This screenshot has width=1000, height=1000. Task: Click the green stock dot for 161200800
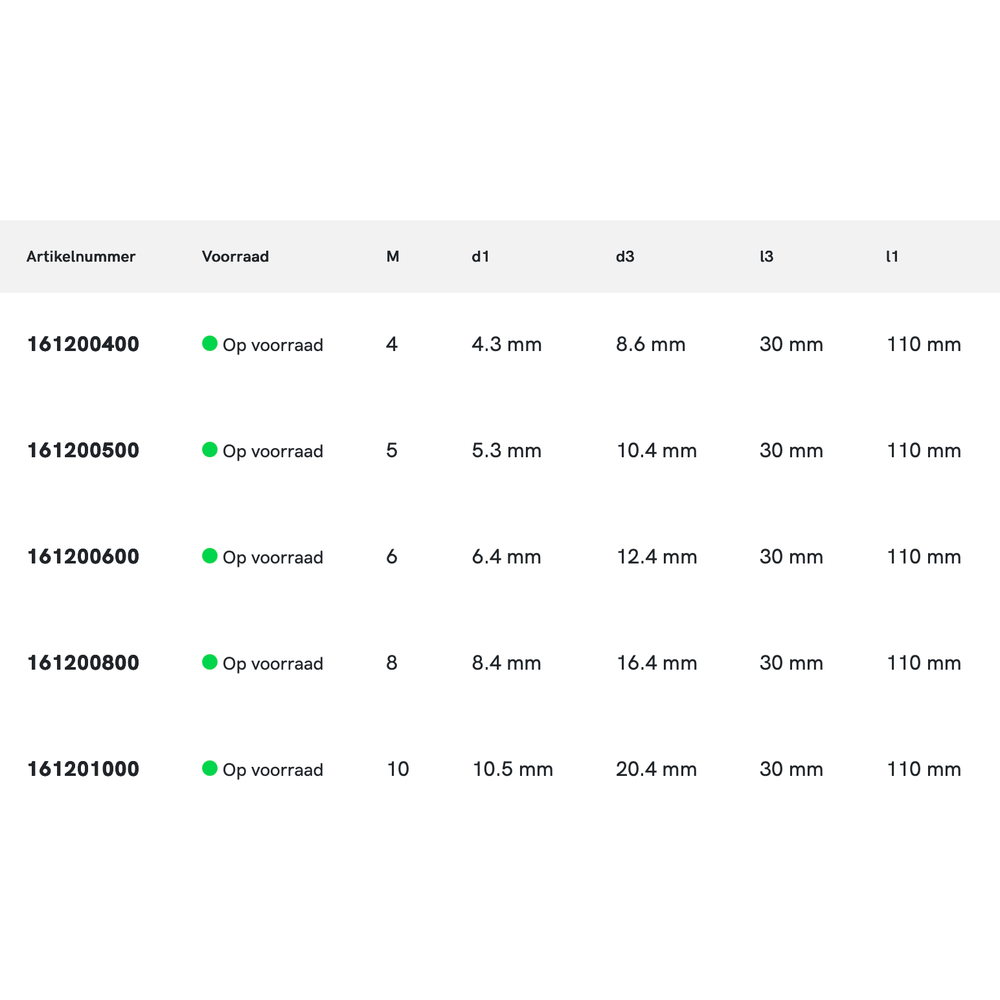210,662
